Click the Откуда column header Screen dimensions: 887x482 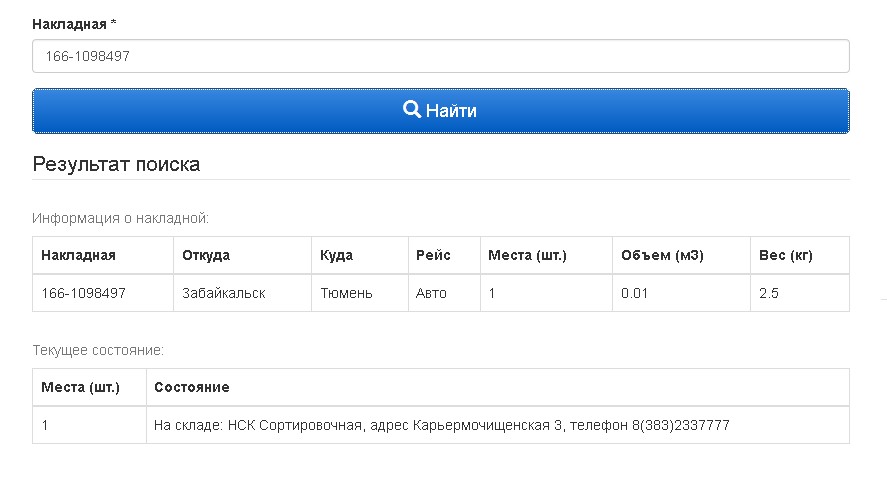click(x=206, y=255)
